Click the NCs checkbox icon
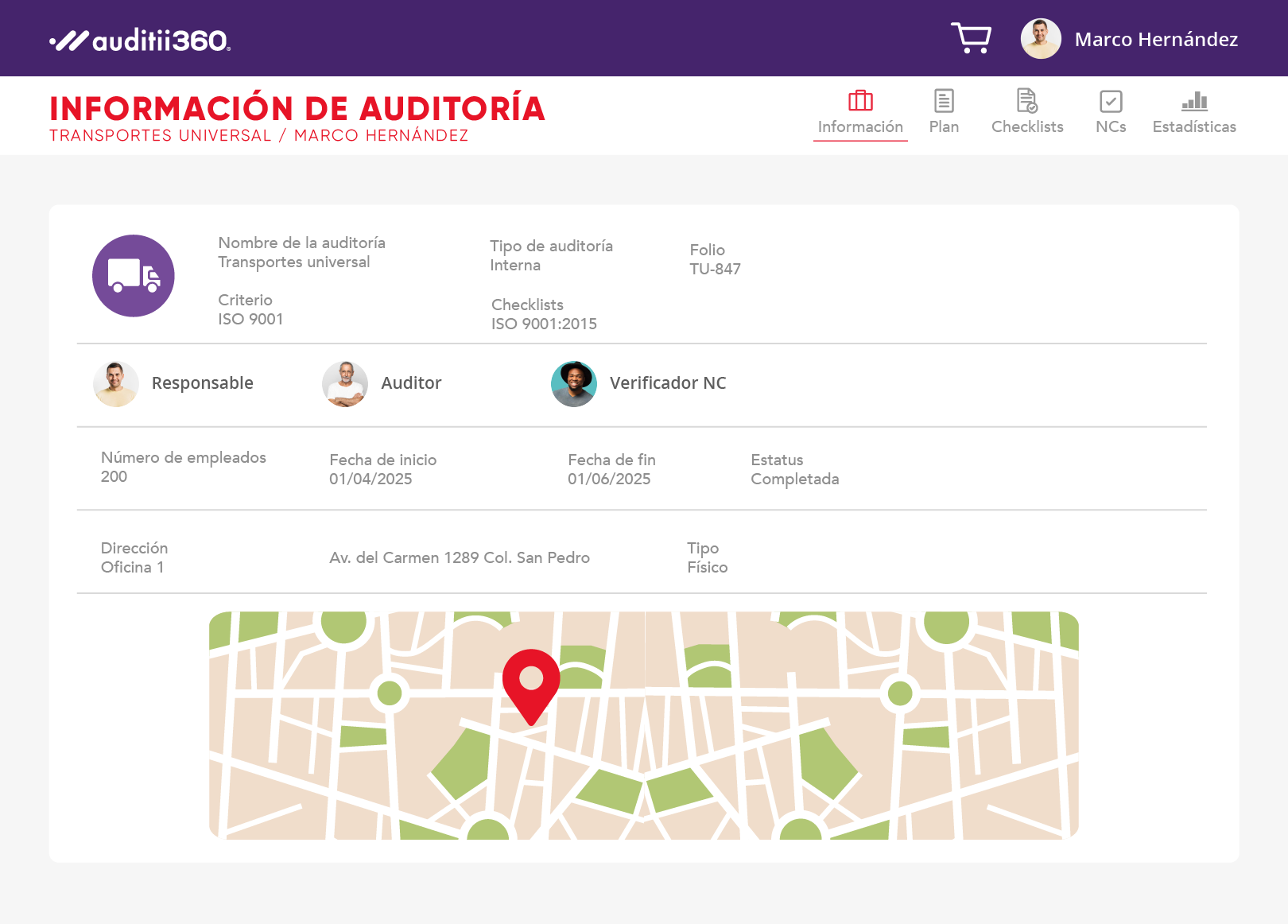Image resolution: width=1288 pixels, height=924 pixels. (x=1111, y=101)
